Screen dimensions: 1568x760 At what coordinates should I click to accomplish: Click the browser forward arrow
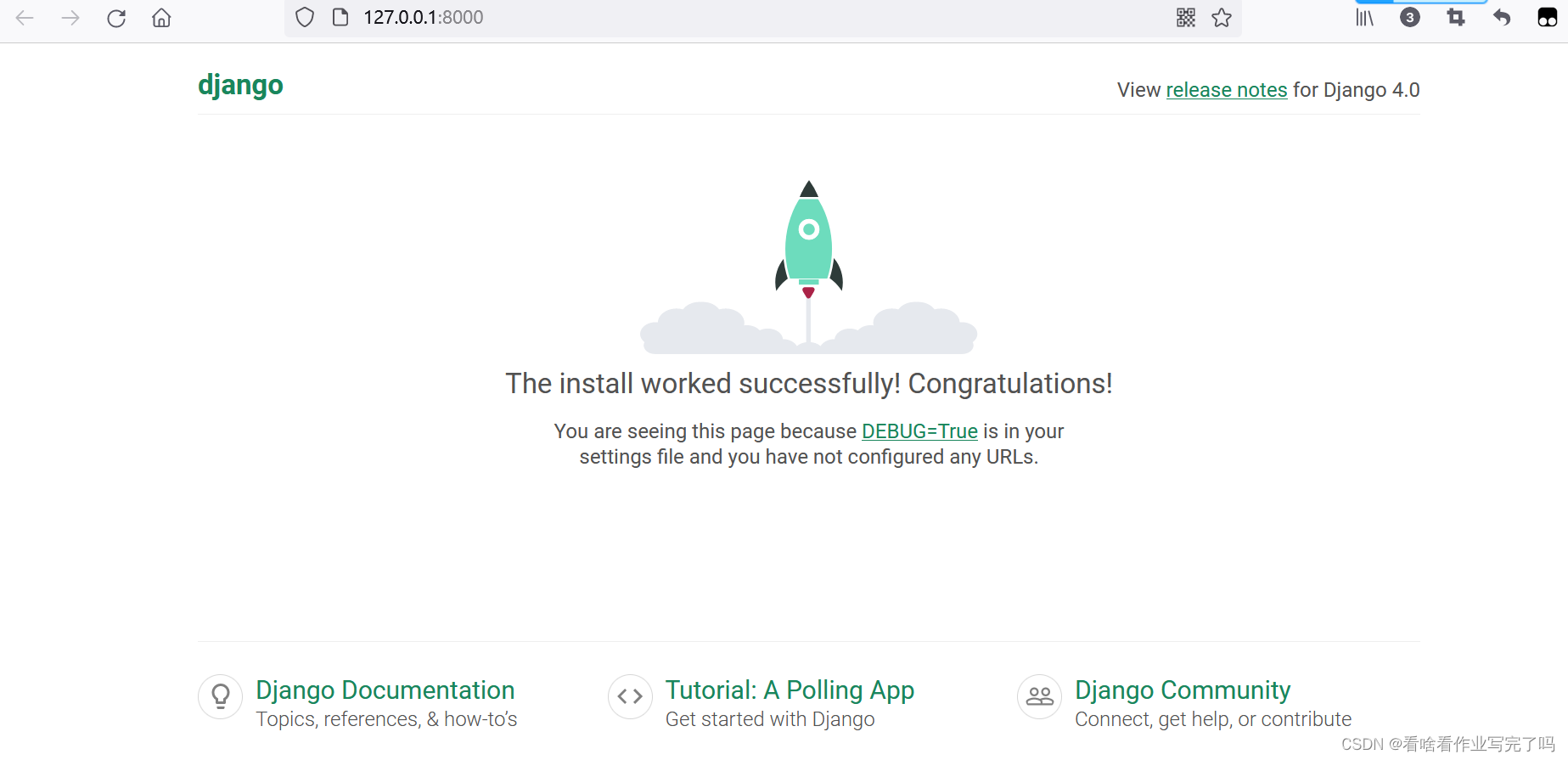coord(70,18)
